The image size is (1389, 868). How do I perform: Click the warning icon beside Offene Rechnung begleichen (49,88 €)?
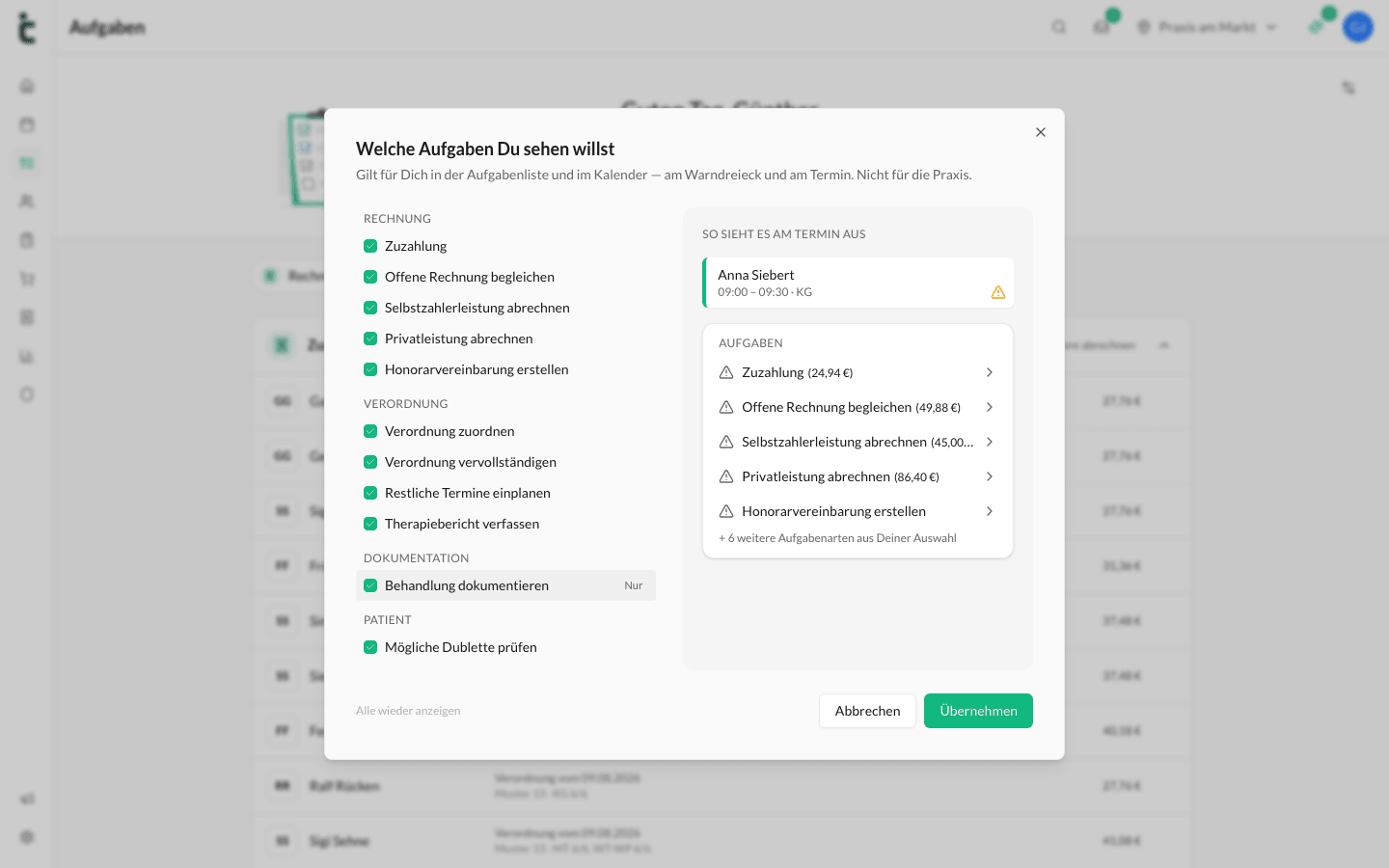[726, 407]
